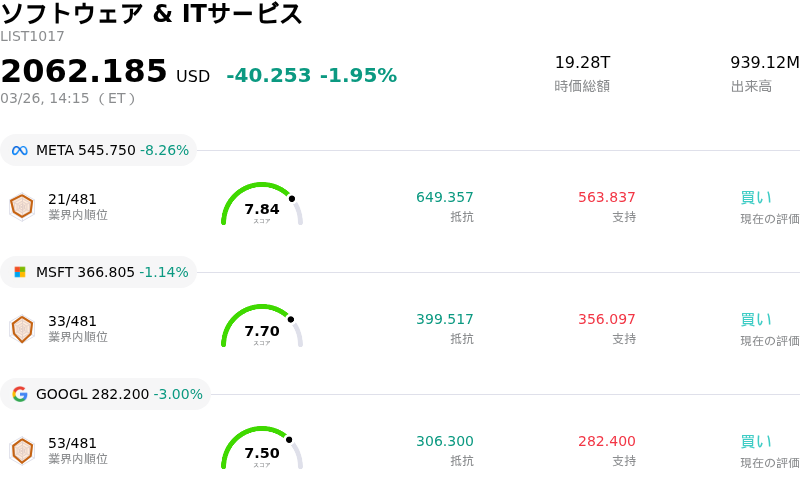This screenshot has width=800, height=488.
Task: Click MSFT's 買い rating label
Action: pyautogui.click(x=755, y=320)
